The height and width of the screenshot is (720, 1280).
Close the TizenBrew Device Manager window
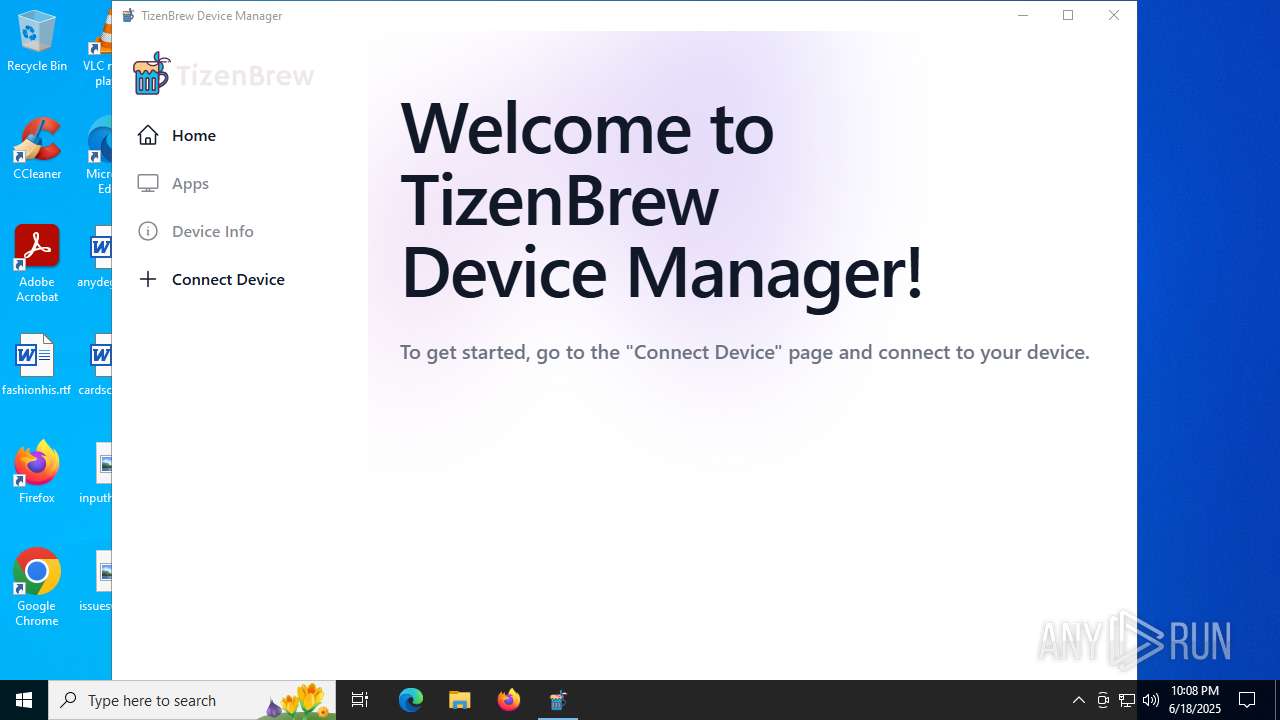point(1114,15)
